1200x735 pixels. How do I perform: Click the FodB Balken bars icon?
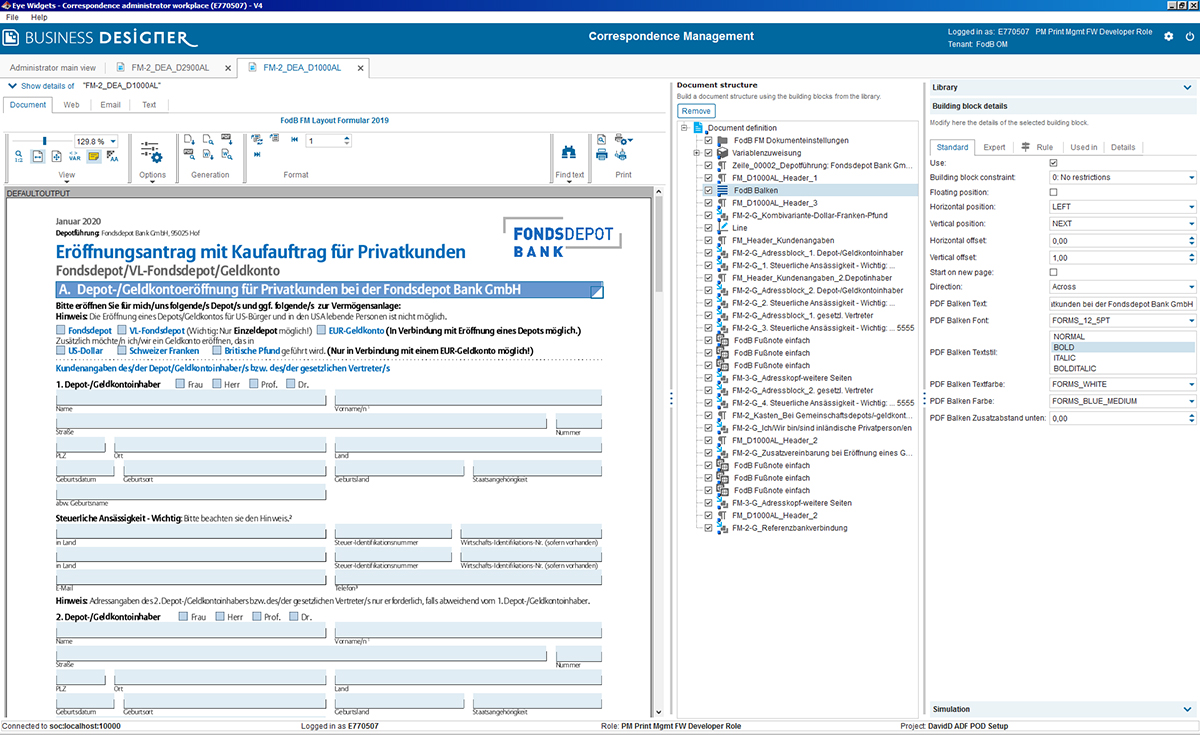pos(723,190)
